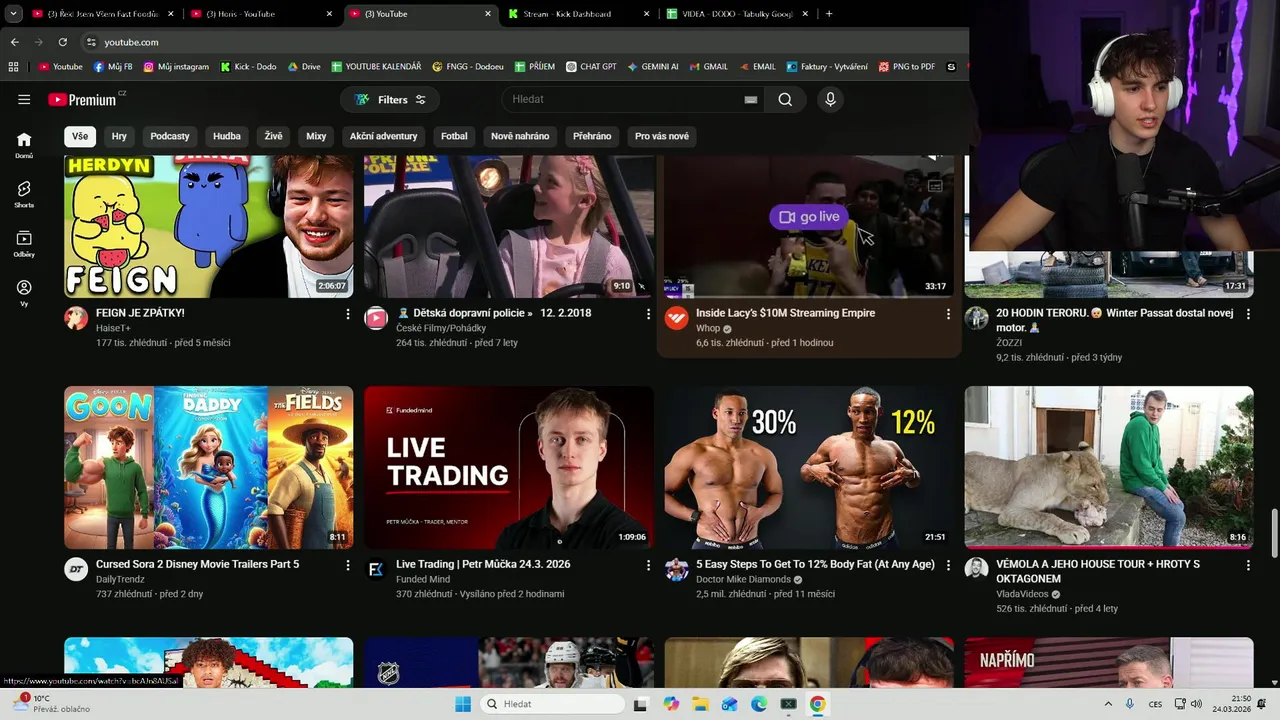
Task: Reload the page in the browser
Action: (x=62, y=42)
